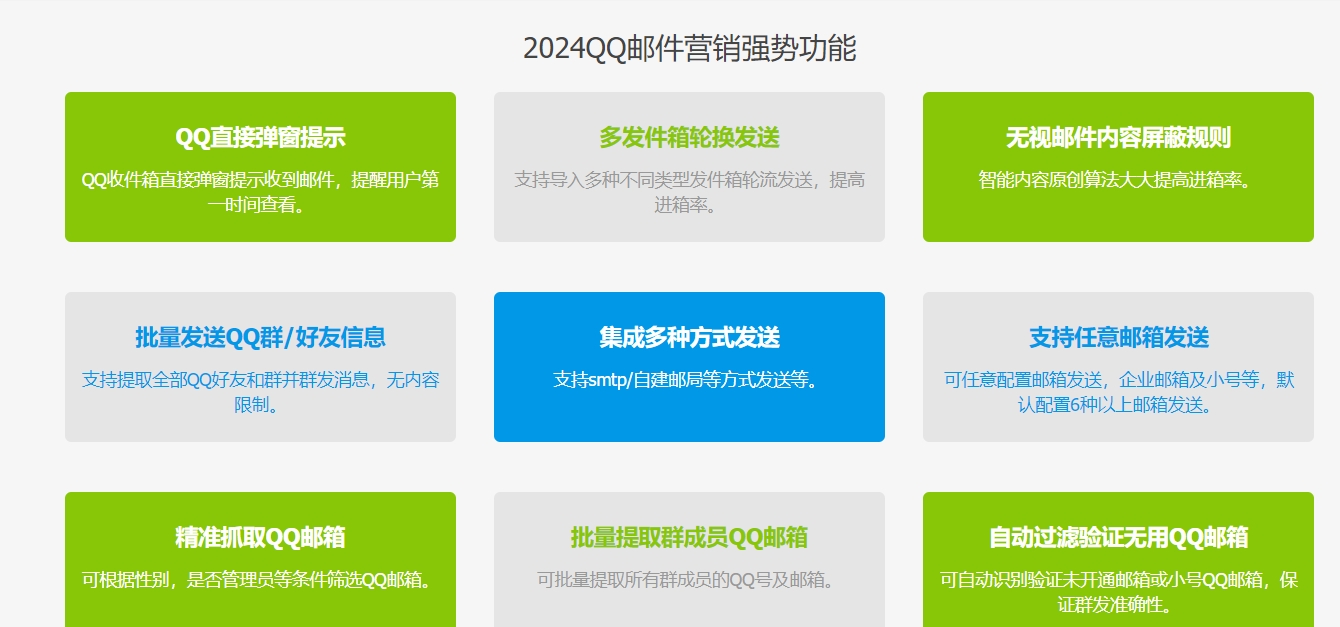This screenshot has width=1340, height=627.
Task: Click text 智能内容原创算法大大提高进箱率
Action: 1113,180
